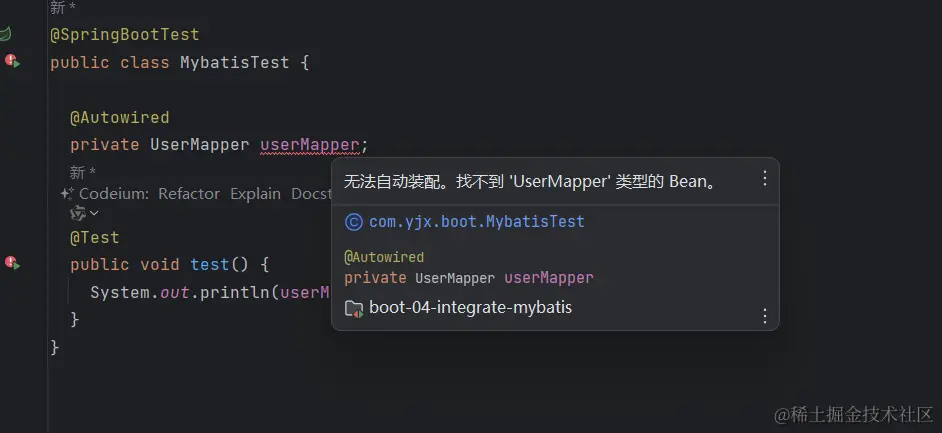This screenshot has width=942, height=433.
Task: Click the run gutter icon beside class MybatisTest
Action: [12, 61]
